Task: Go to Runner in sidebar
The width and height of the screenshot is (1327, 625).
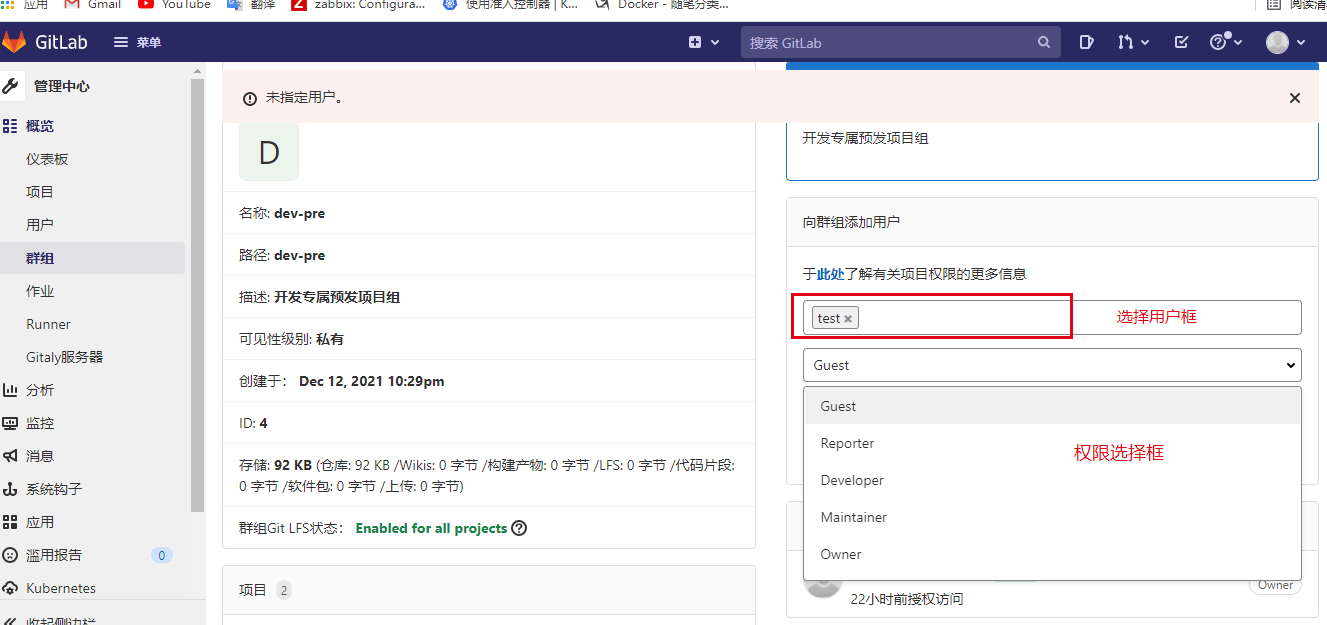Action: point(48,324)
